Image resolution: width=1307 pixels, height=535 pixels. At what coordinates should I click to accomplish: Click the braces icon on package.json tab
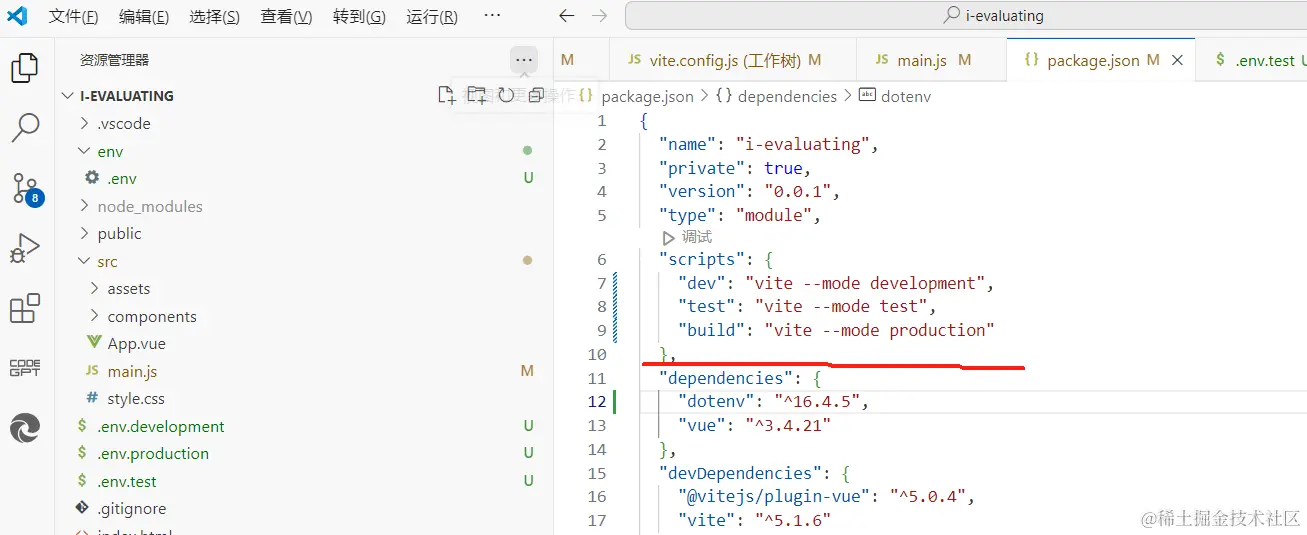pos(1031,60)
